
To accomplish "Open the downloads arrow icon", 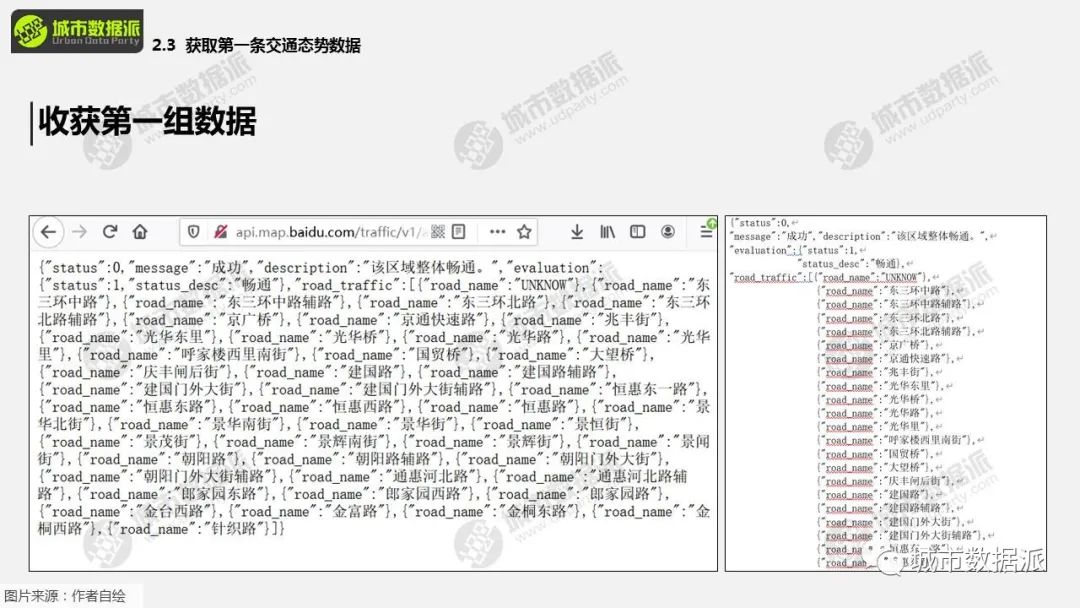I will tap(577, 232).
